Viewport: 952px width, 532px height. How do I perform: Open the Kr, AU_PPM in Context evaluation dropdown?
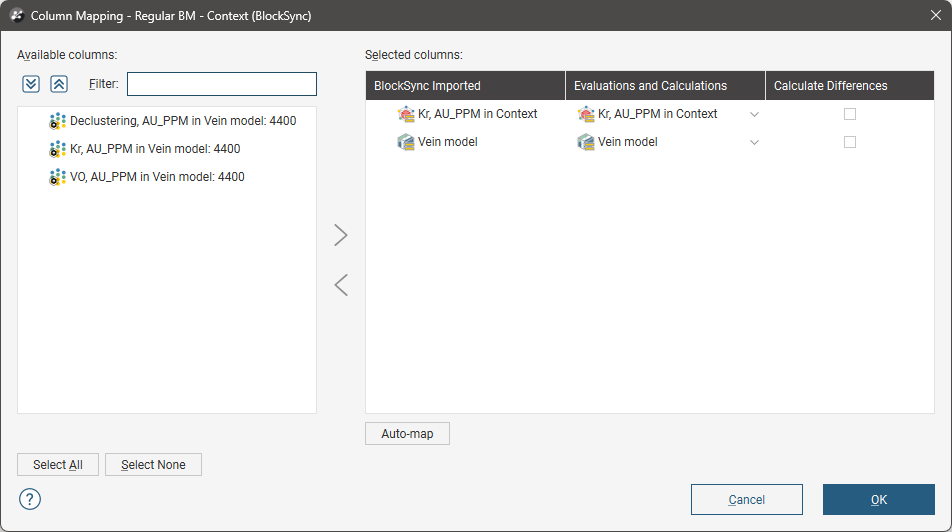tap(754, 114)
